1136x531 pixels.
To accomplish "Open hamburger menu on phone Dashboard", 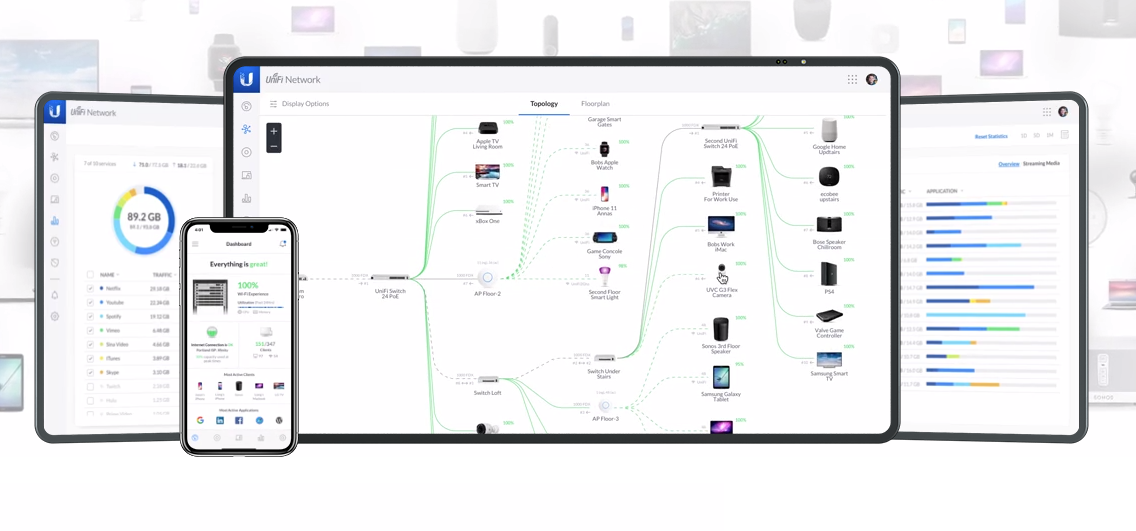I will [x=195, y=244].
